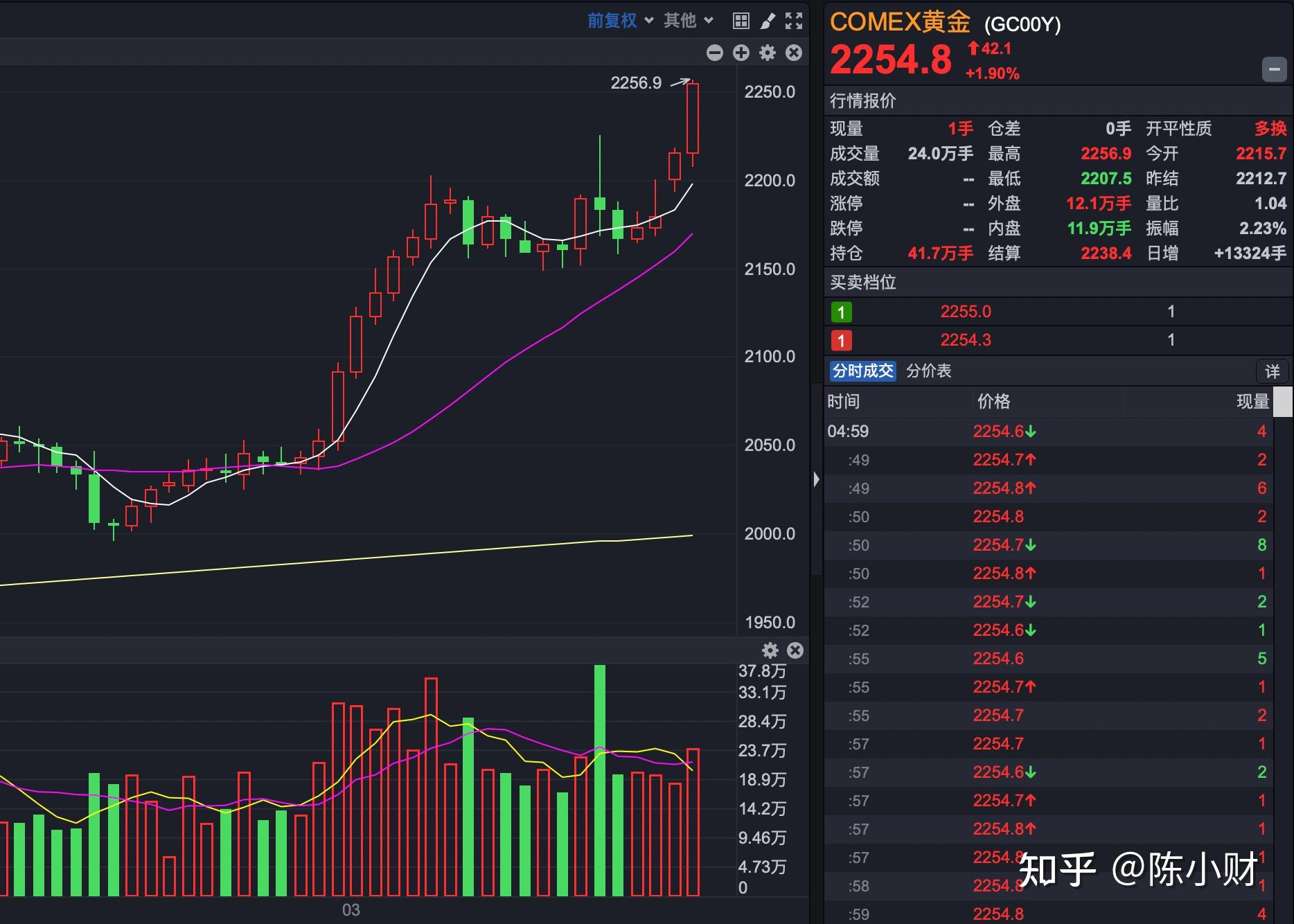Click 持仓 value 41.7万手

[x=940, y=254]
